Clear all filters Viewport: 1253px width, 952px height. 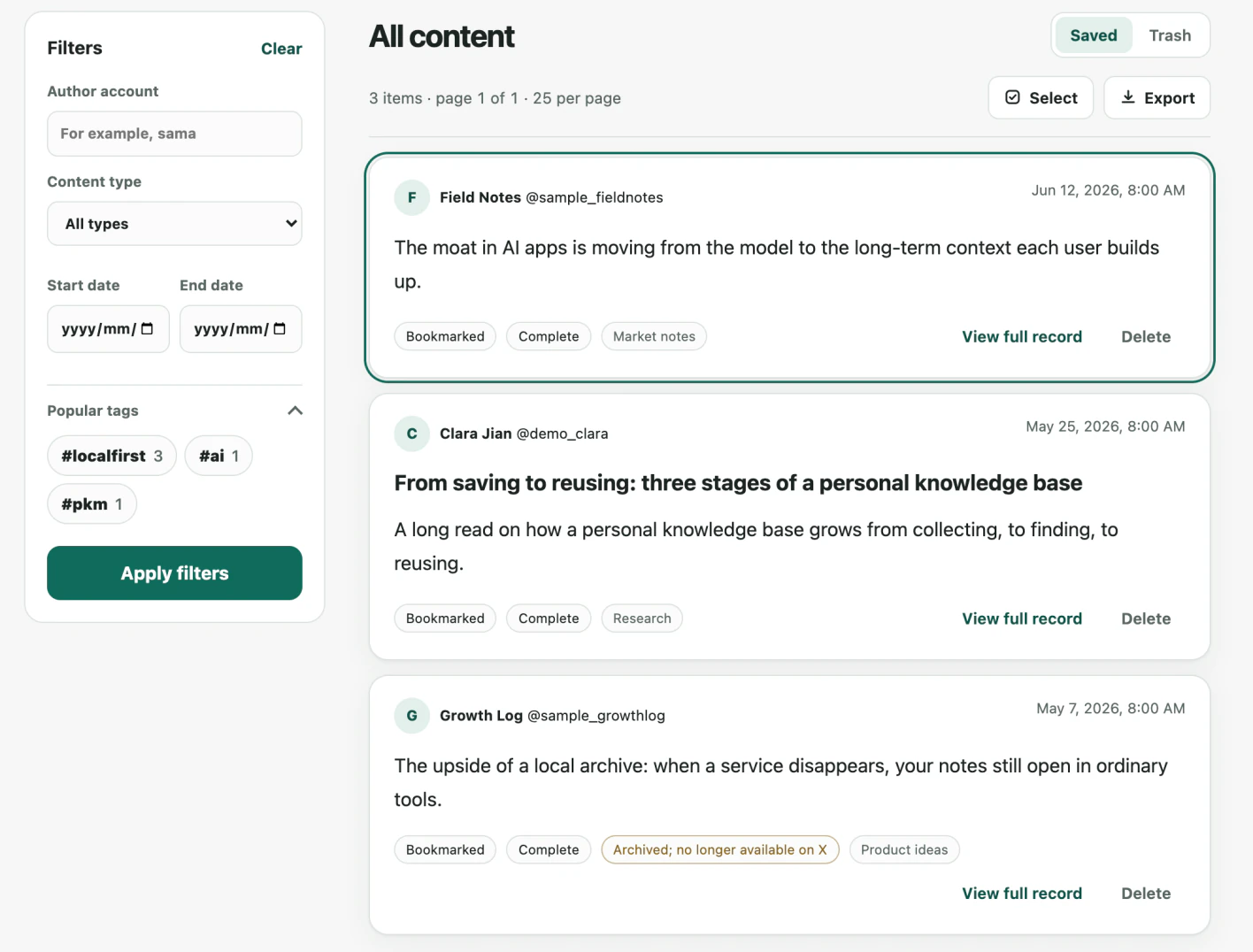click(281, 49)
